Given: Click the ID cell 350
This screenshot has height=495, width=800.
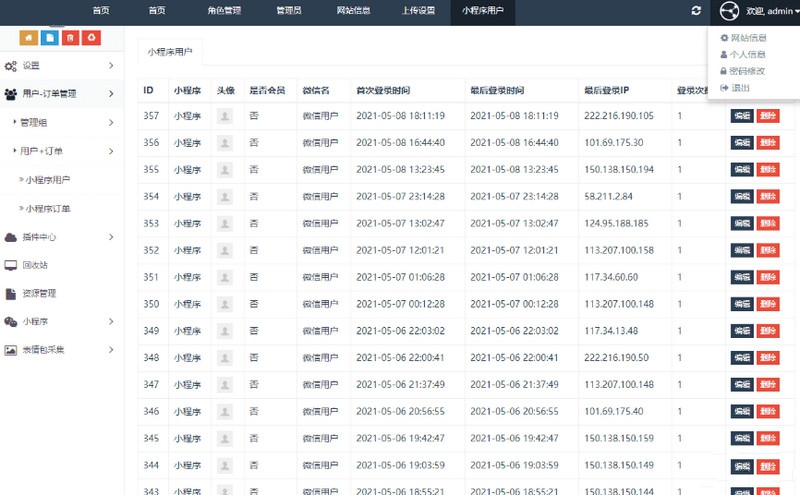Looking at the screenshot, I should 151,304.
